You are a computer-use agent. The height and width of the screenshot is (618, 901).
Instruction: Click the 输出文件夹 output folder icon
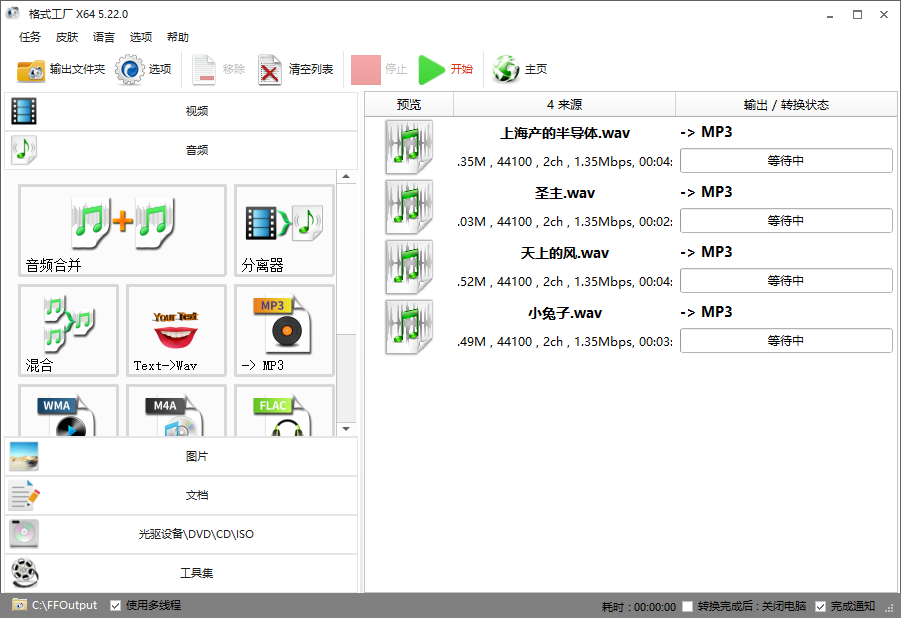pyautogui.click(x=31, y=70)
